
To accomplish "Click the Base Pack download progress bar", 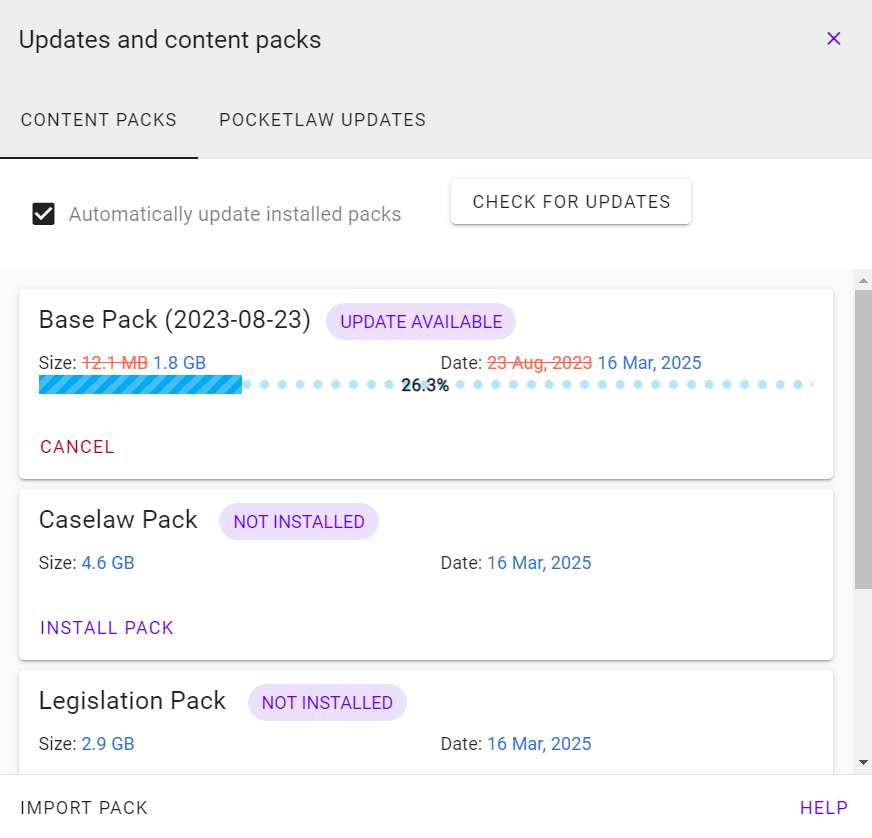I will pos(425,385).
